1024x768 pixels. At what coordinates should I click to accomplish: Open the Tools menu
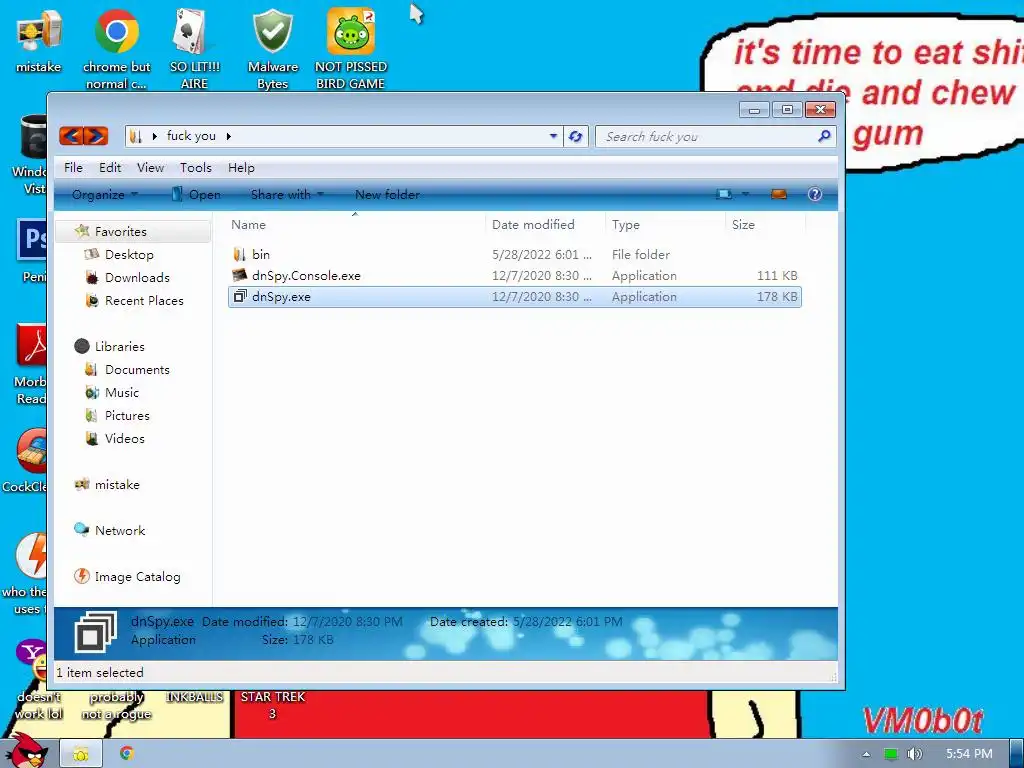click(196, 168)
